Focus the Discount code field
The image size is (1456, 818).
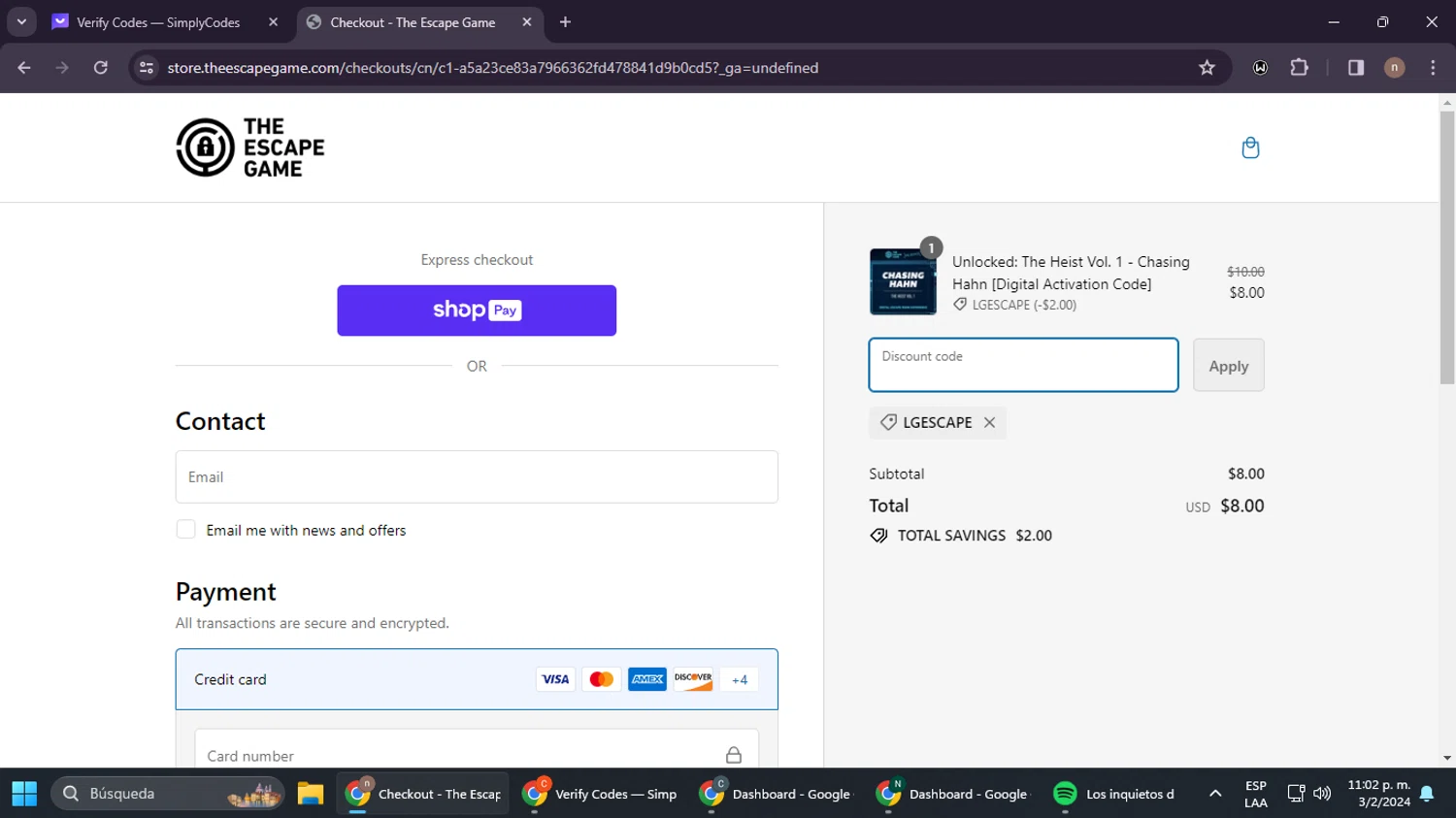click(x=1023, y=365)
